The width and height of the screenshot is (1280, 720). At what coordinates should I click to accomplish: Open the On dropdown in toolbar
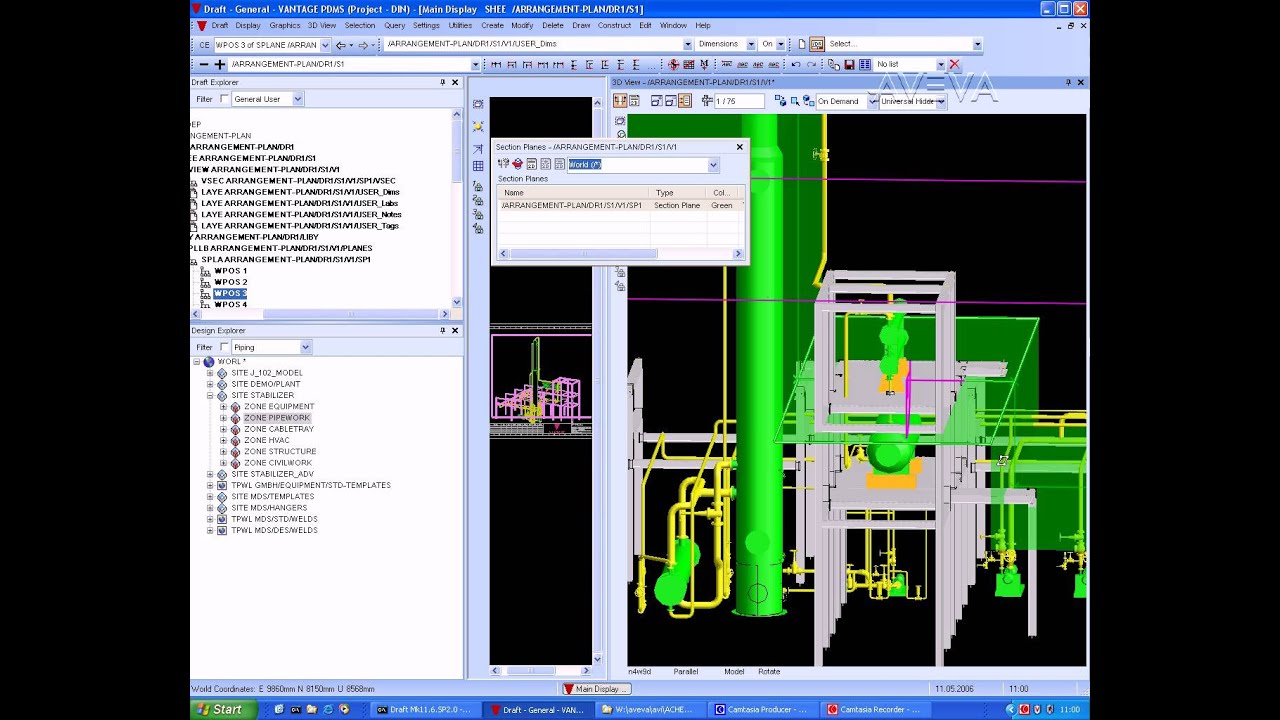pos(781,44)
